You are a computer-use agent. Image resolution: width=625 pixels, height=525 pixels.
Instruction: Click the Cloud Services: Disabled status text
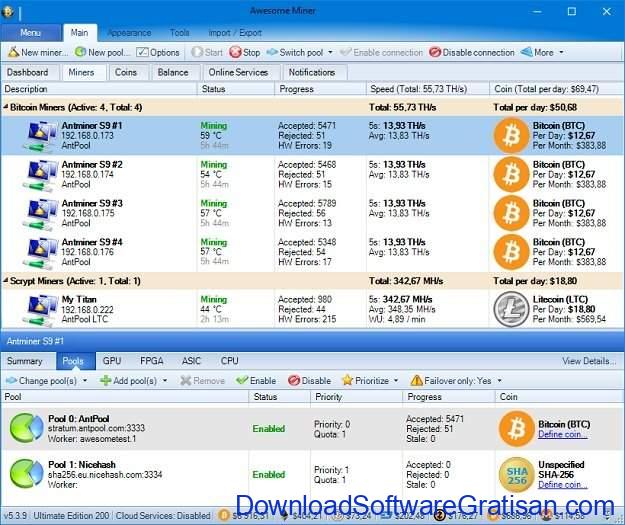163,516
